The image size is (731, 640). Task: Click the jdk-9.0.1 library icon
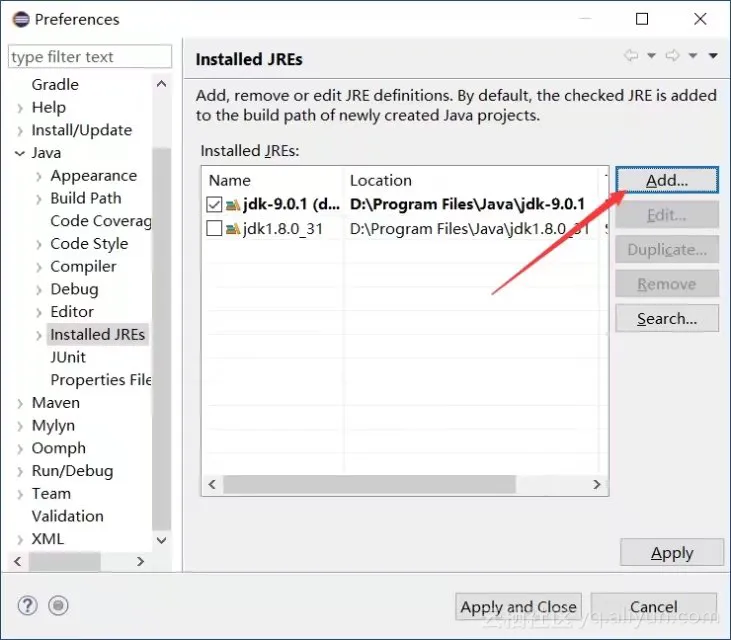coord(233,204)
